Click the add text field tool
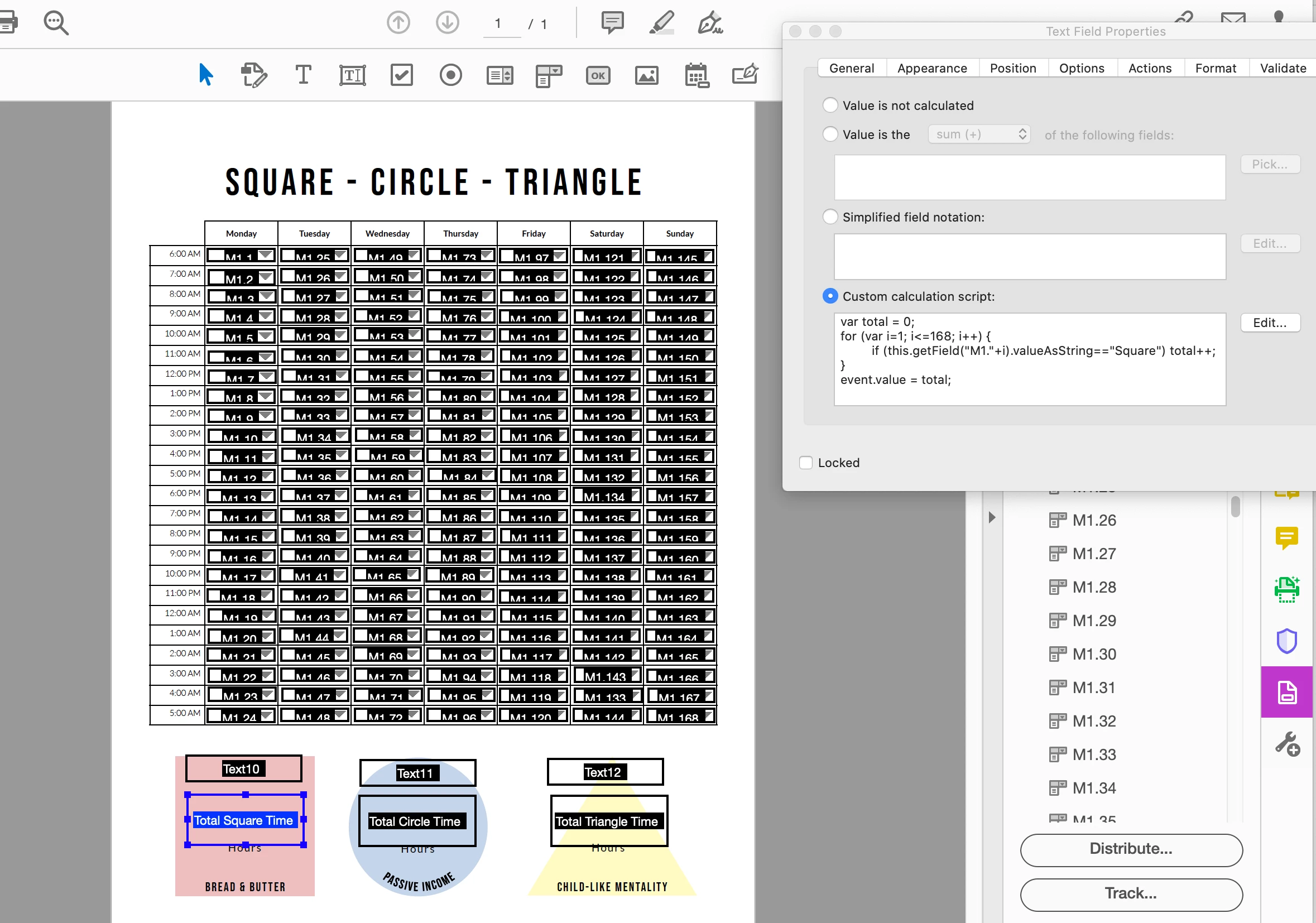Screen dimensions: 1316x923 point(352,75)
